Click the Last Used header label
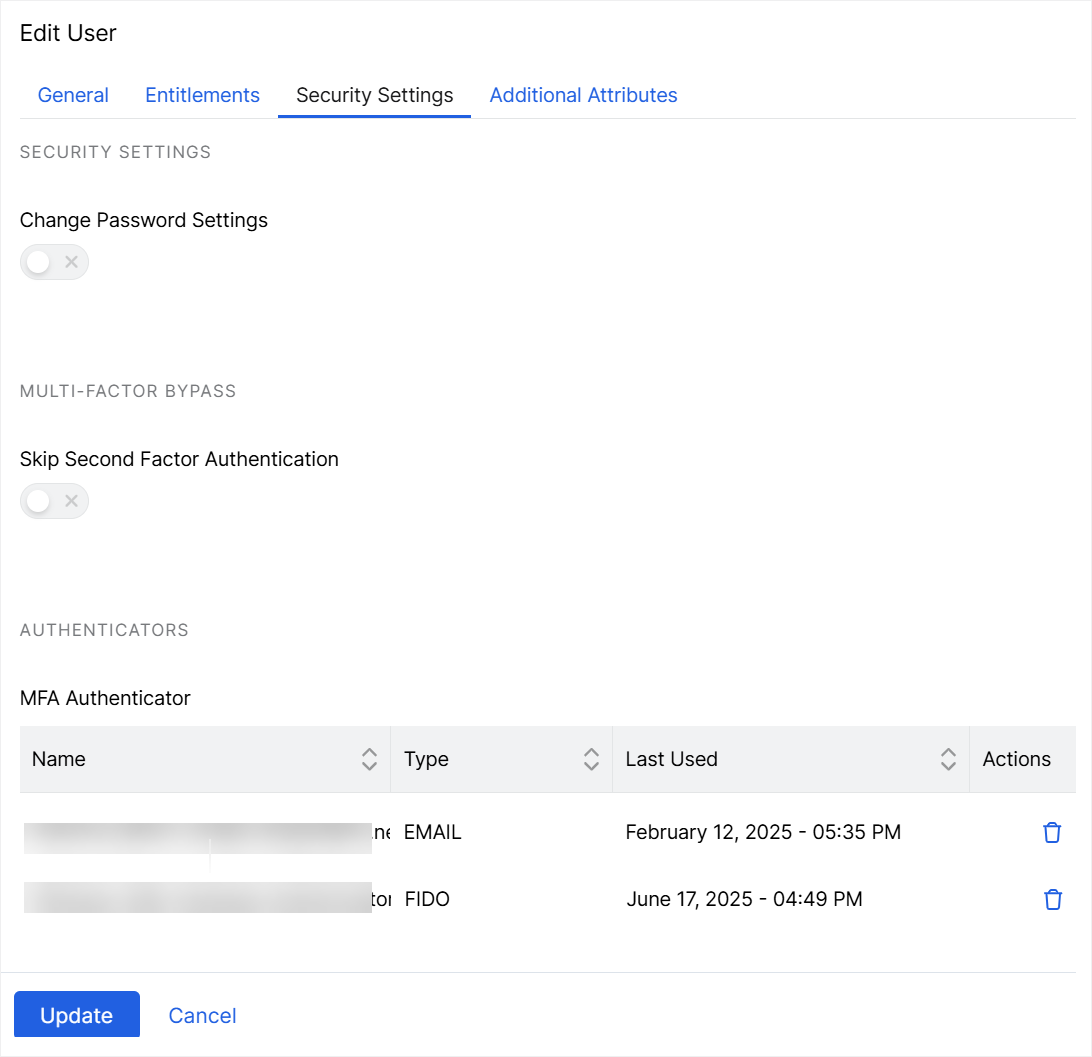The width and height of the screenshot is (1092, 1057). tap(671, 759)
